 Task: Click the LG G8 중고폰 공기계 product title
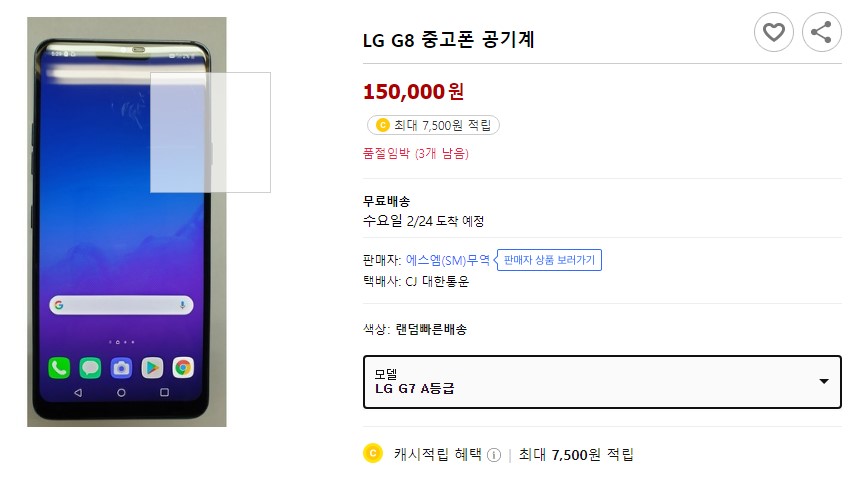[449, 41]
